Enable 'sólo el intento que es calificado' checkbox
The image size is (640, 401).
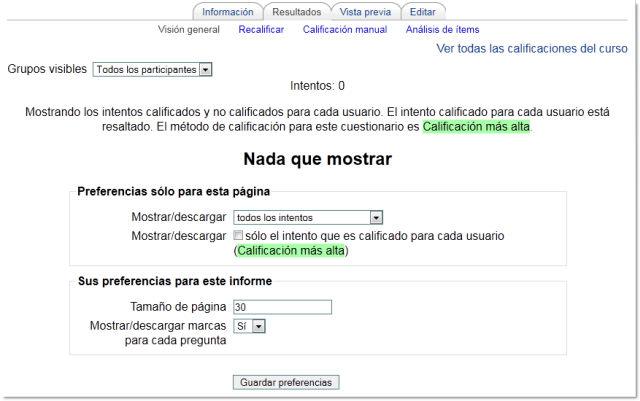(x=238, y=236)
